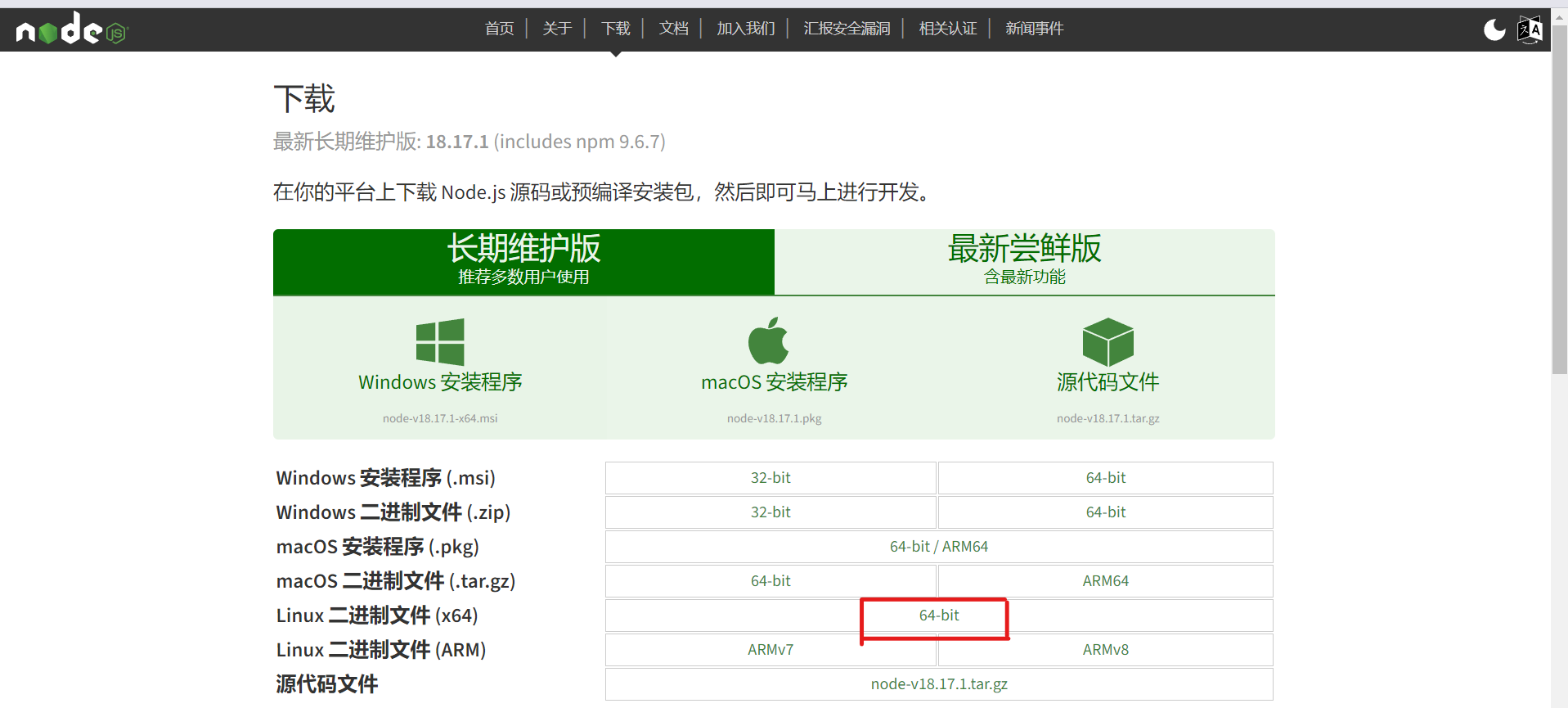Click the Linux 二进制文件 (ARM) row label
This screenshot has height=708, width=1568.
381,650
